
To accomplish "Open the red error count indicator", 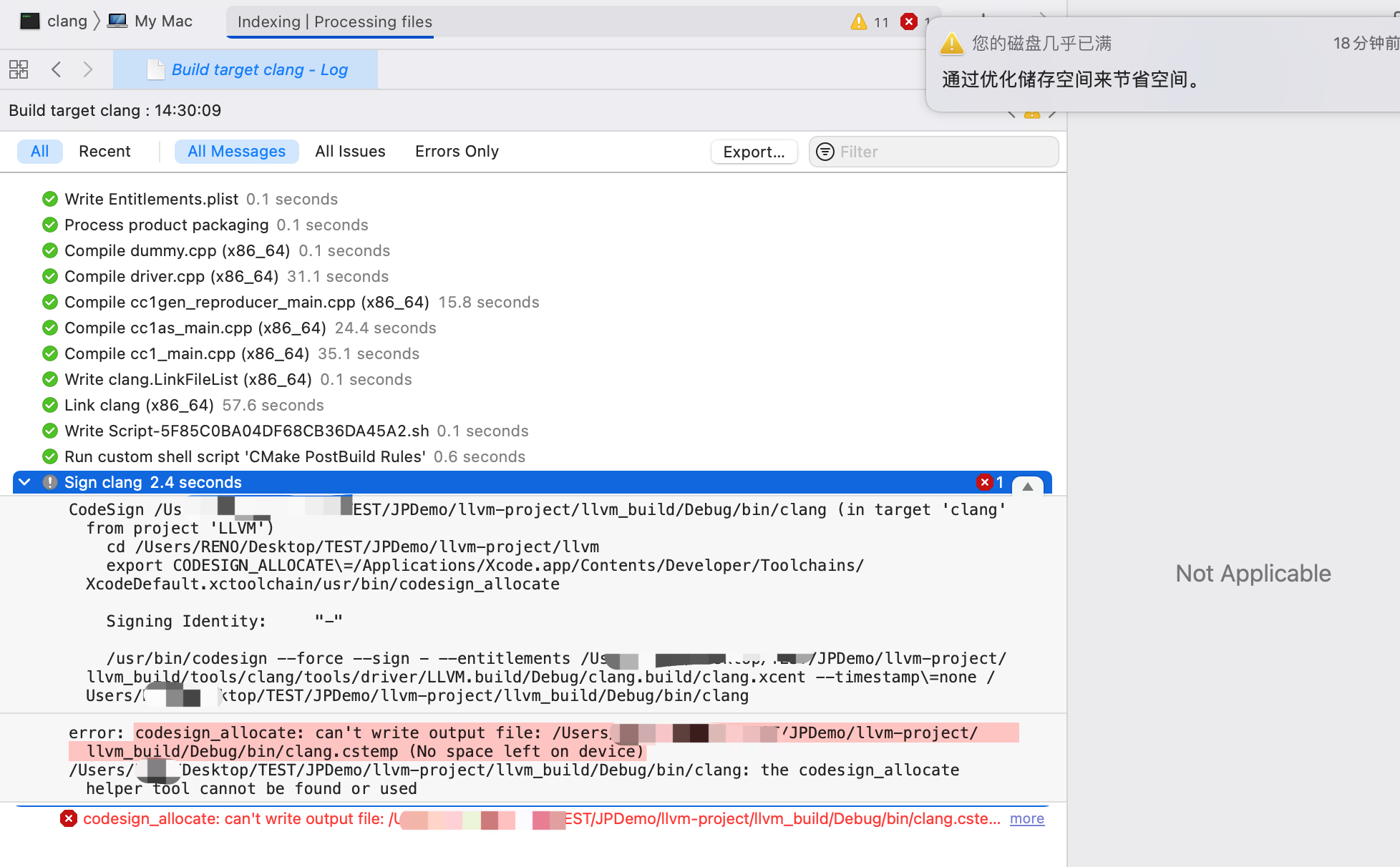I will (x=909, y=21).
